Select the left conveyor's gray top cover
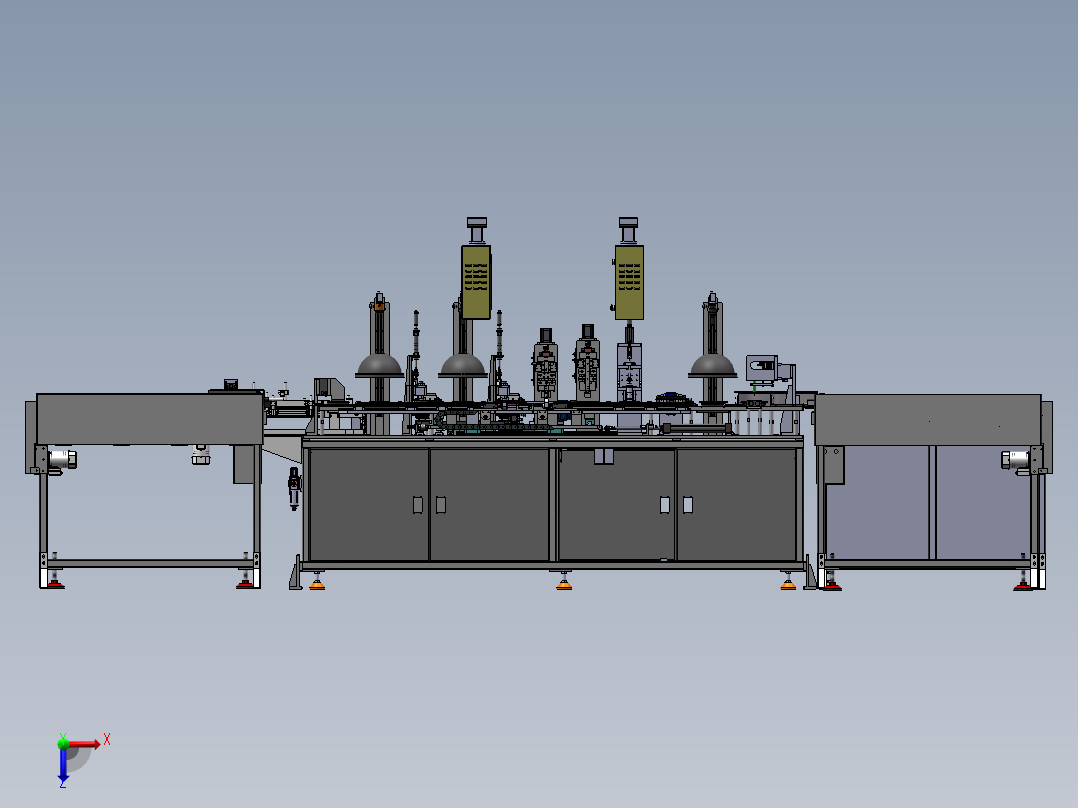 (x=149, y=419)
